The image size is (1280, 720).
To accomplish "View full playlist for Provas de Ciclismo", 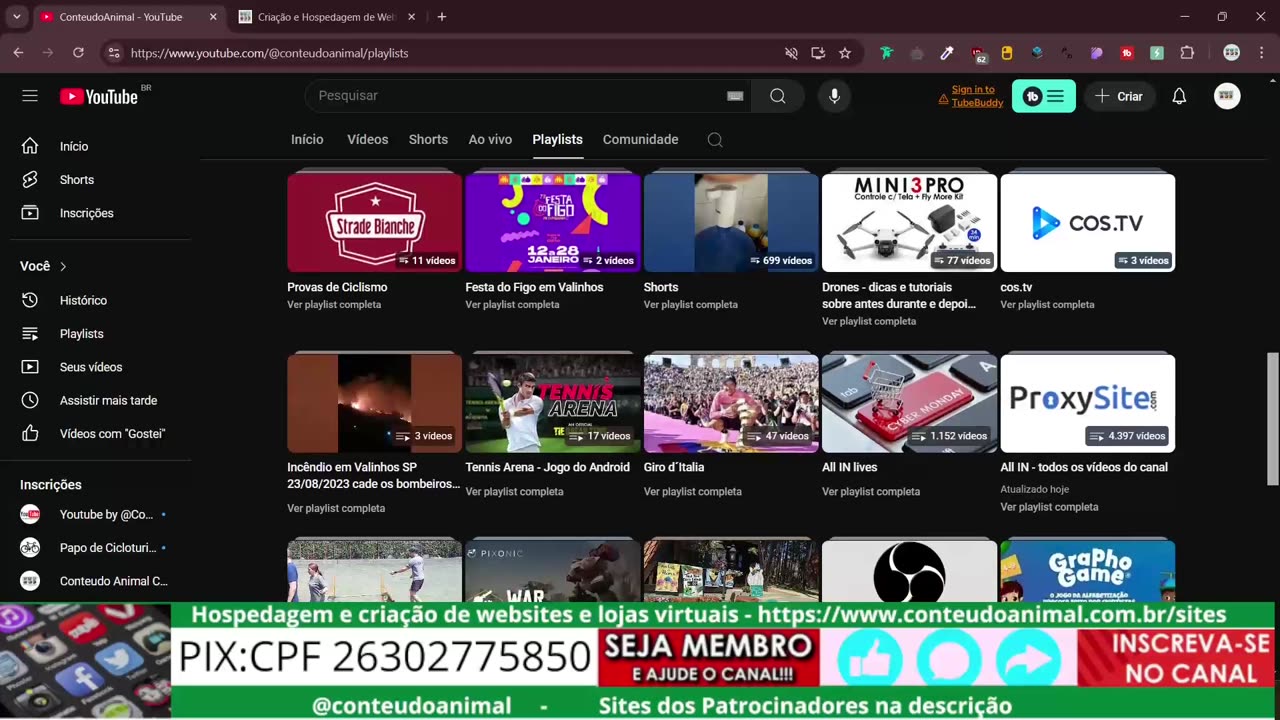I will point(334,305).
